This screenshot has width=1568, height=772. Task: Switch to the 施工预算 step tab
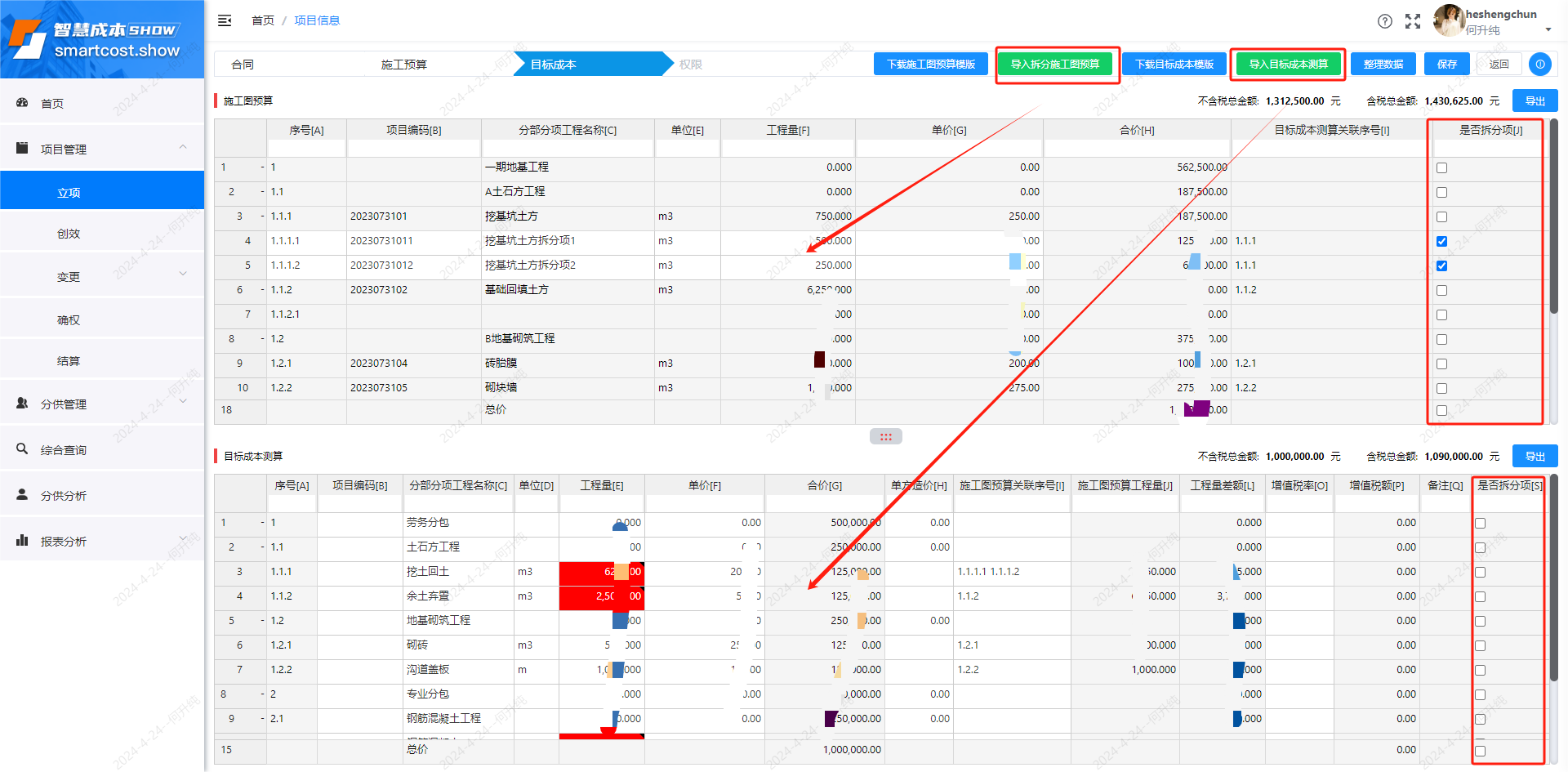pyautogui.click(x=404, y=65)
